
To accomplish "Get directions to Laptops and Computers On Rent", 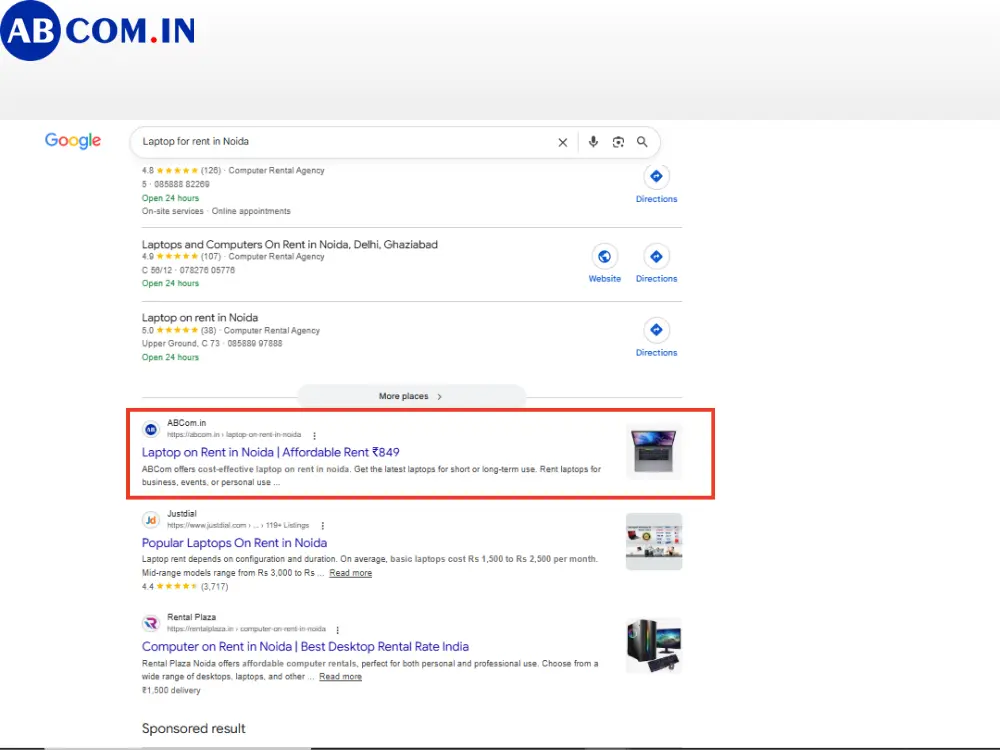I will (x=656, y=263).
